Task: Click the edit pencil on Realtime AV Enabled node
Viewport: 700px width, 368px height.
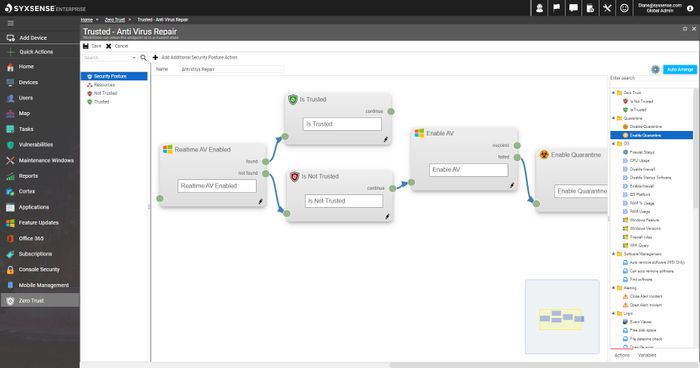Action: (260, 201)
